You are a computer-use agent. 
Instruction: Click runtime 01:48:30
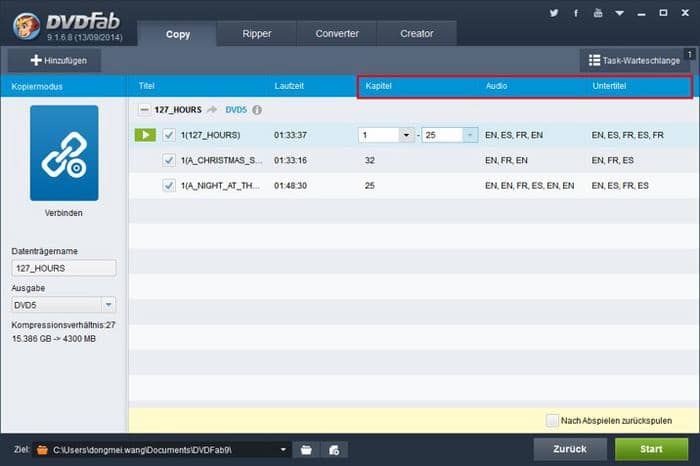click(x=290, y=186)
